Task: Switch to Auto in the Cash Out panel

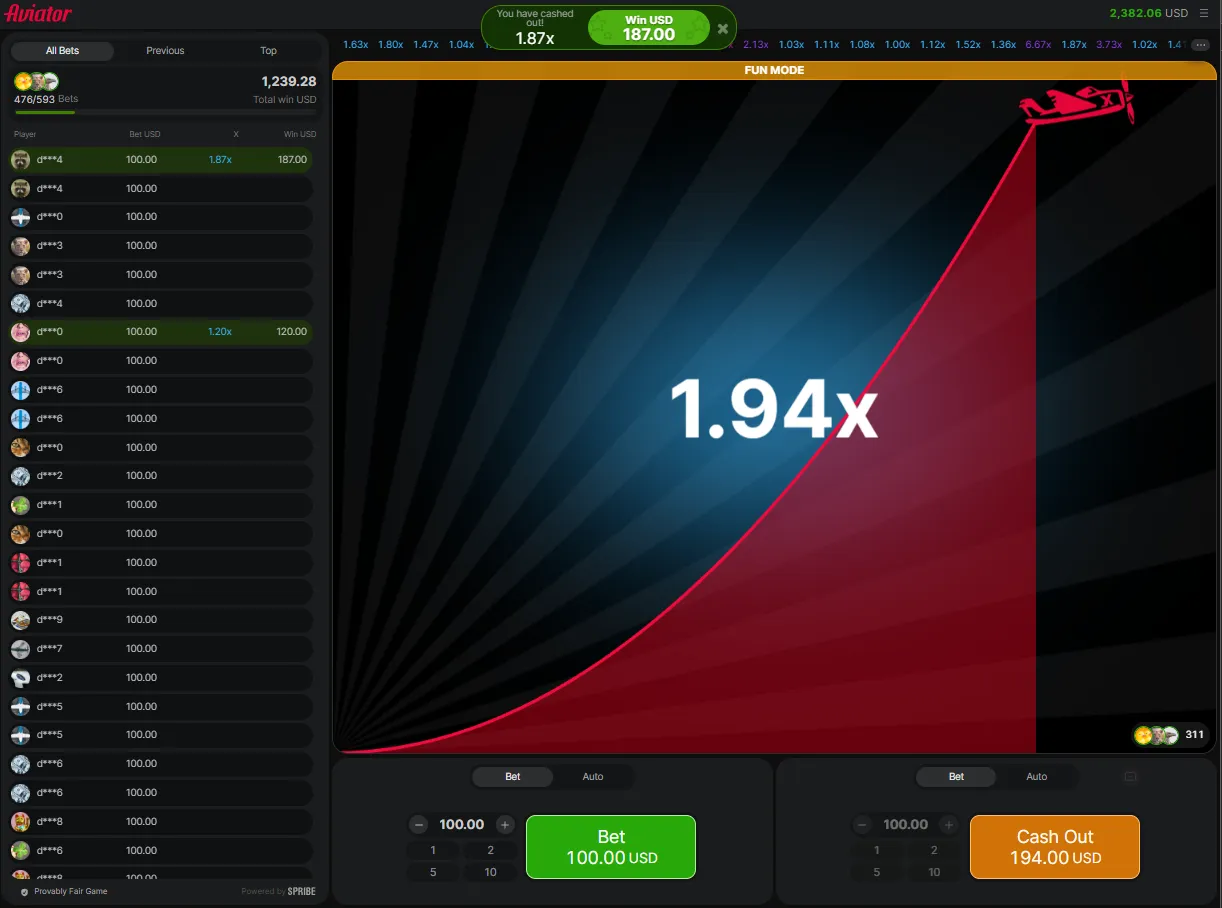Action: click(x=1037, y=776)
